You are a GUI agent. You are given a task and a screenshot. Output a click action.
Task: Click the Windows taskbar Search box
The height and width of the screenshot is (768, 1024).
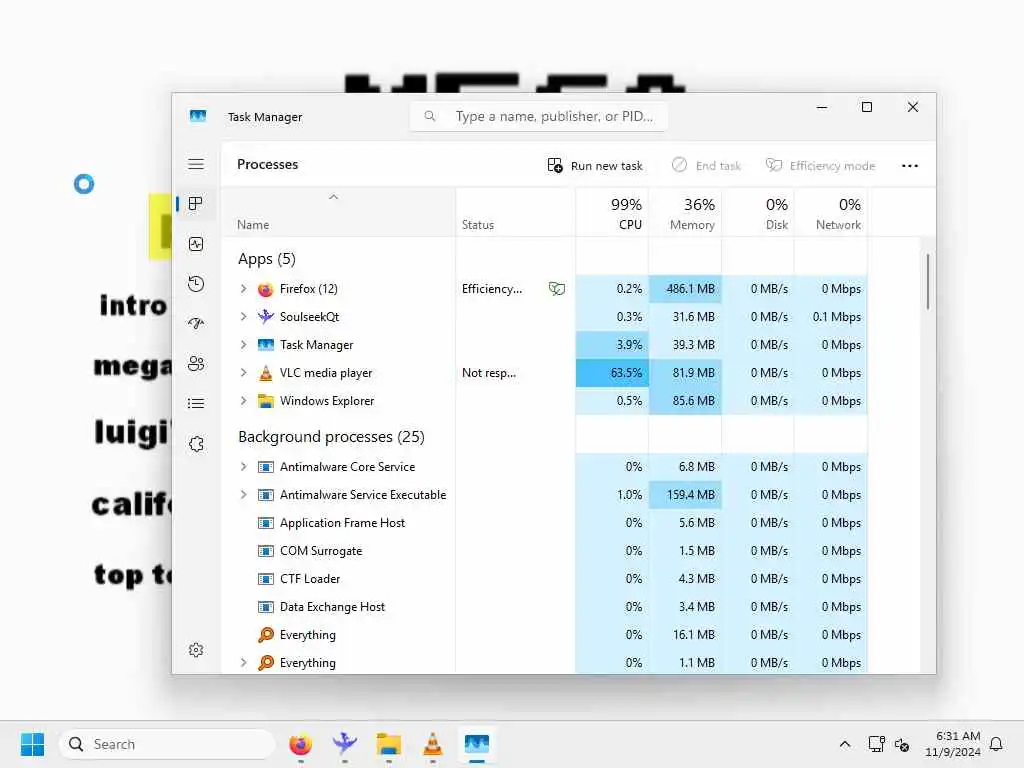click(167, 744)
